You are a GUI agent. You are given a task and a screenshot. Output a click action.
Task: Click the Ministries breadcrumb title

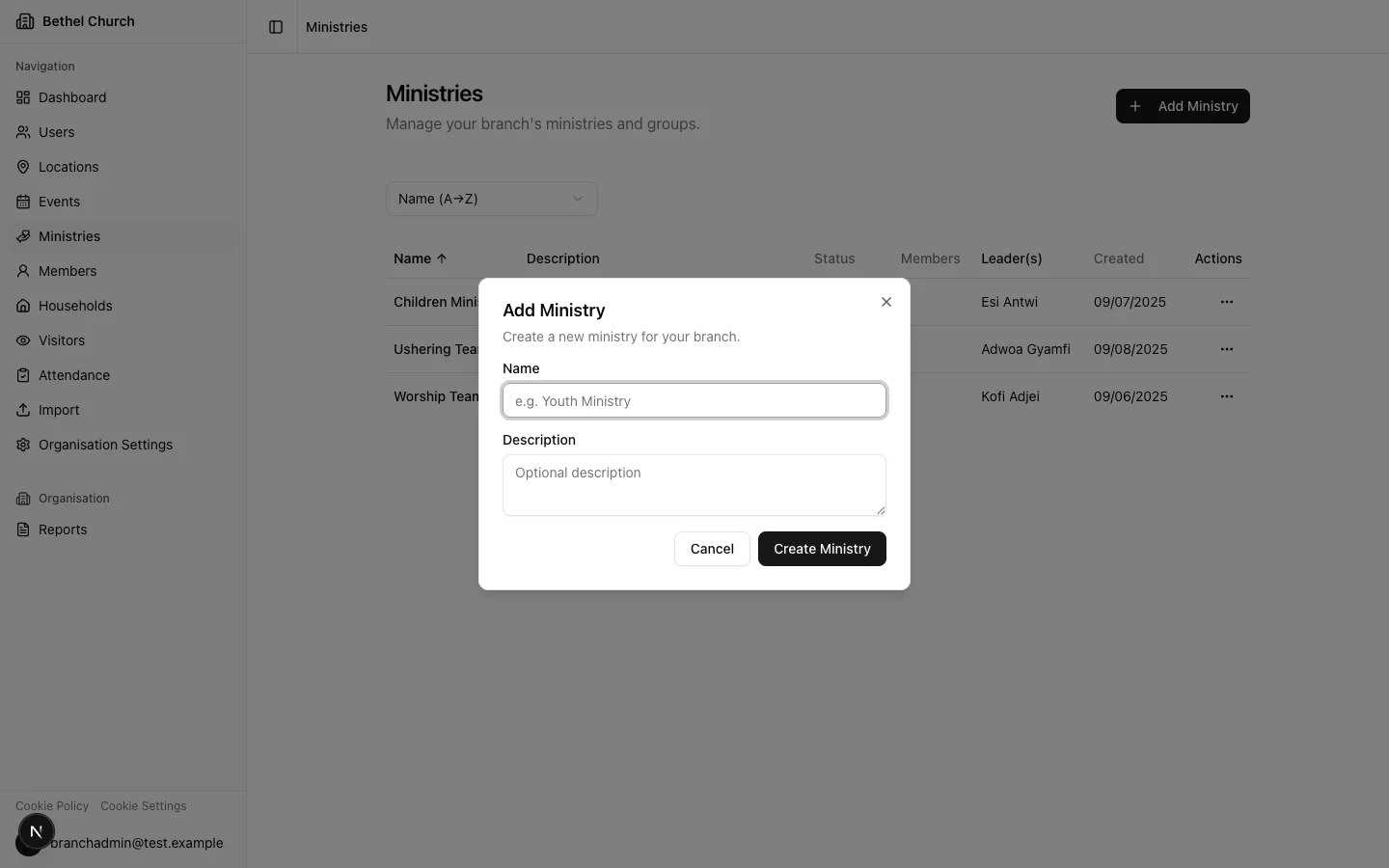click(x=337, y=27)
